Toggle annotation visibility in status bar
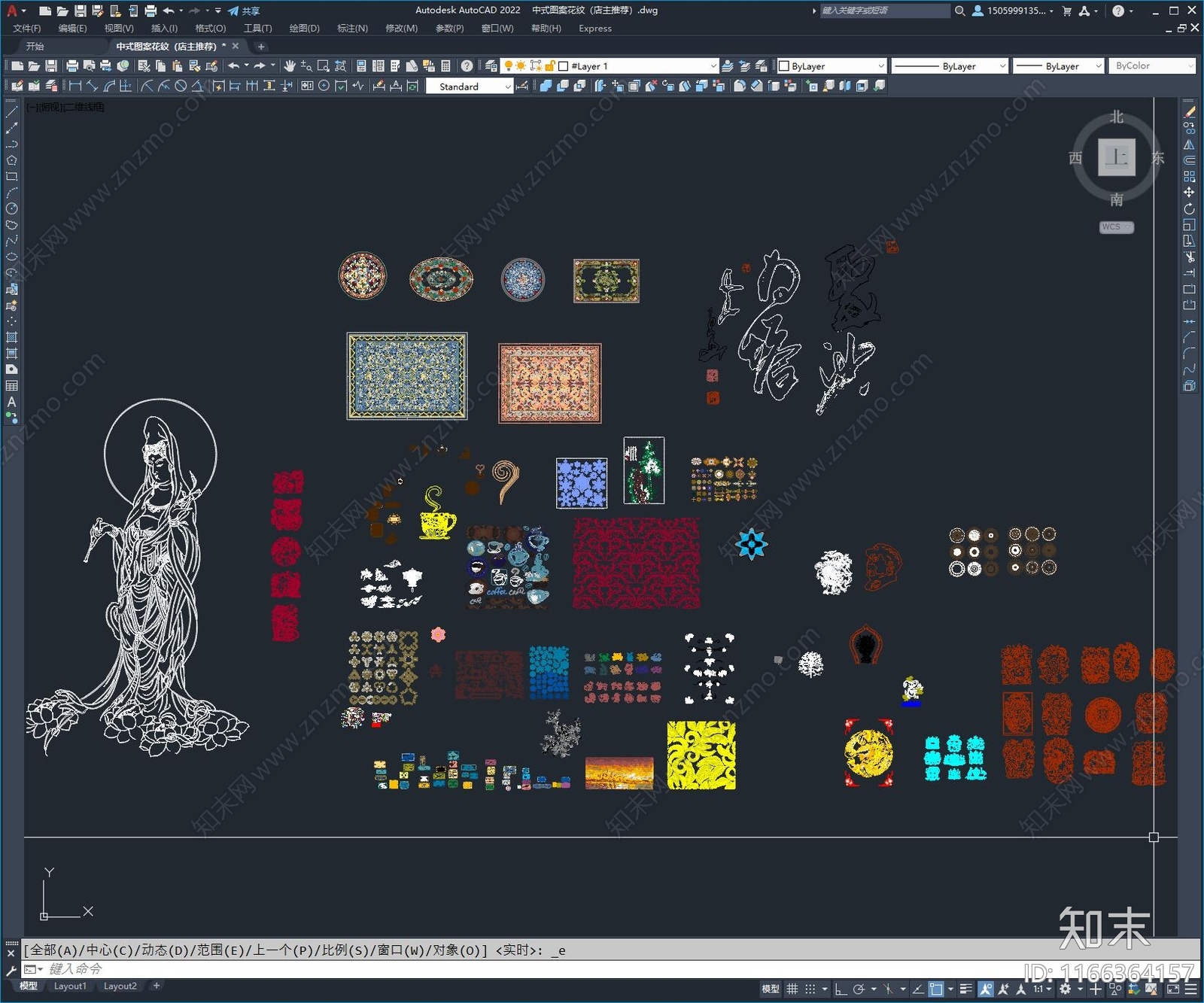Viewport: 1204px width, 1003px height. (985, 989)
